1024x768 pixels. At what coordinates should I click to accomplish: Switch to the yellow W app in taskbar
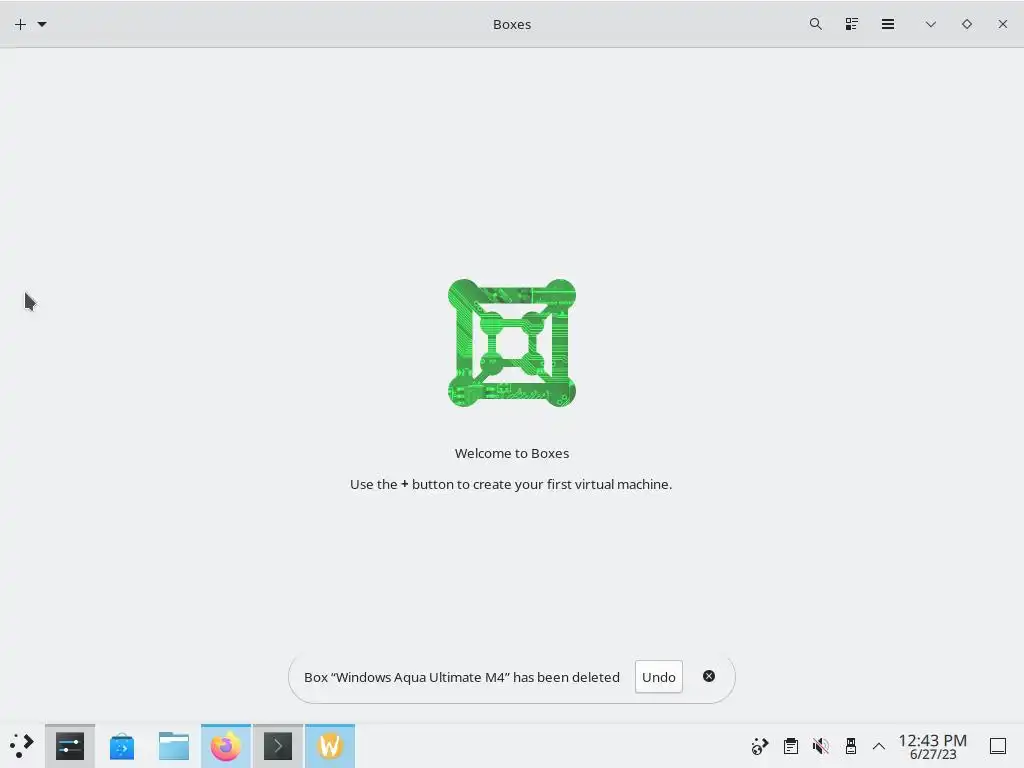[330, 746]
